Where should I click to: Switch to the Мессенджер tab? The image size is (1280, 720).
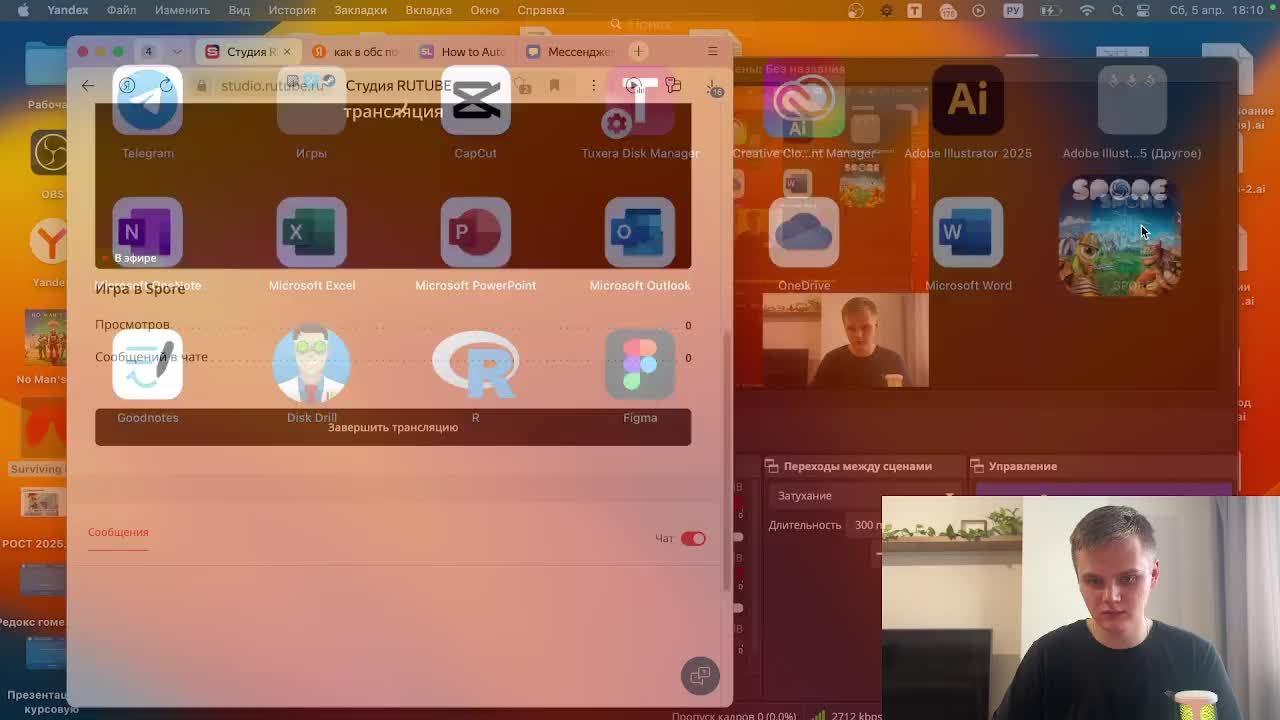572,51
